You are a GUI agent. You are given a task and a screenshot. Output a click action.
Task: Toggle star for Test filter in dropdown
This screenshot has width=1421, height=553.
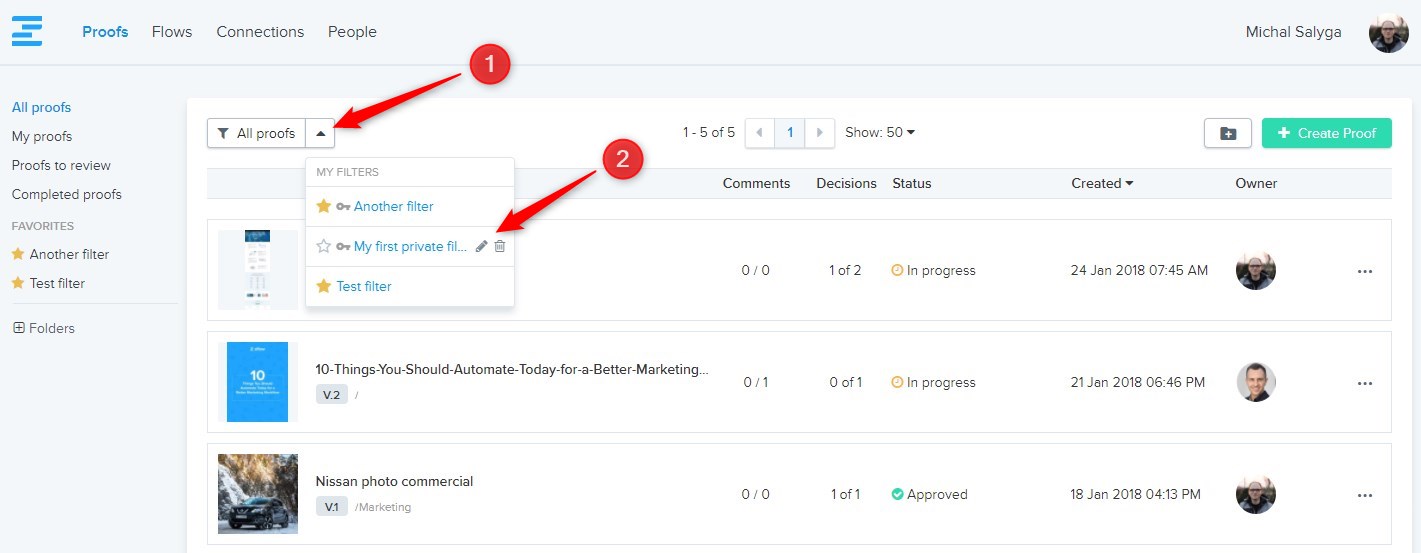(323, 286)
